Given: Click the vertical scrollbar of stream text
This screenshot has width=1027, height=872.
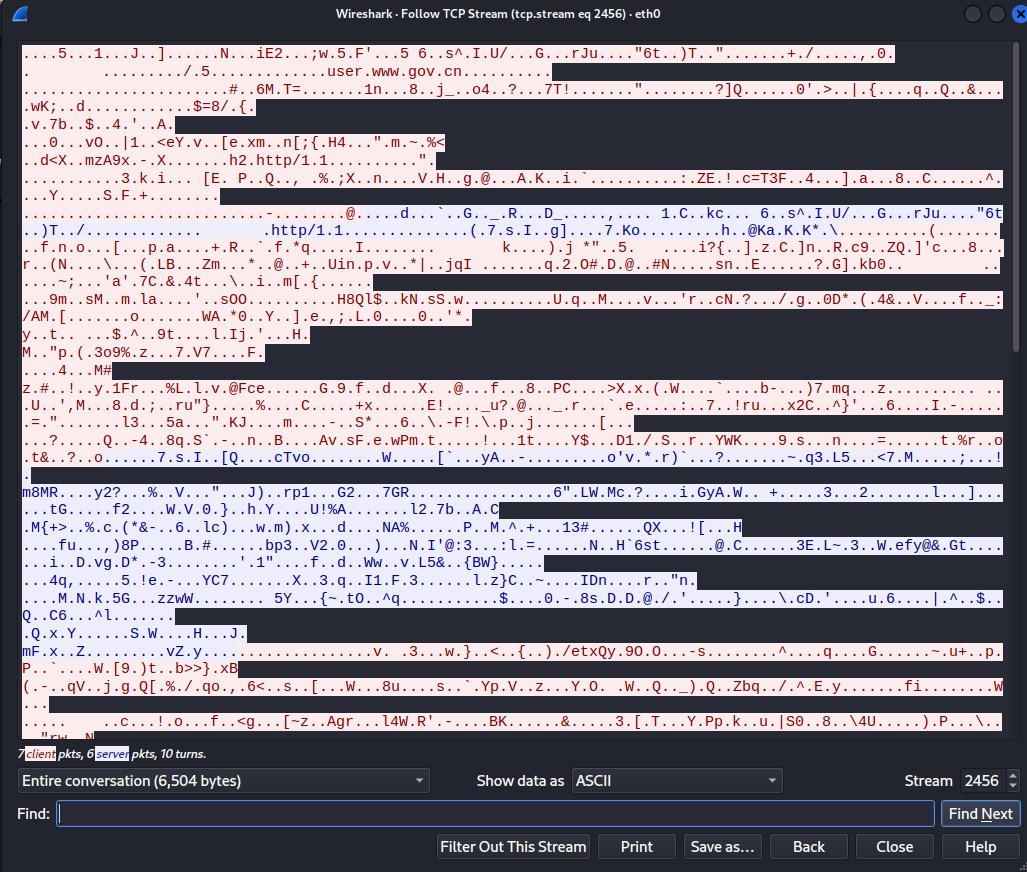Looking at the screenshot, I should point(1016,197).
